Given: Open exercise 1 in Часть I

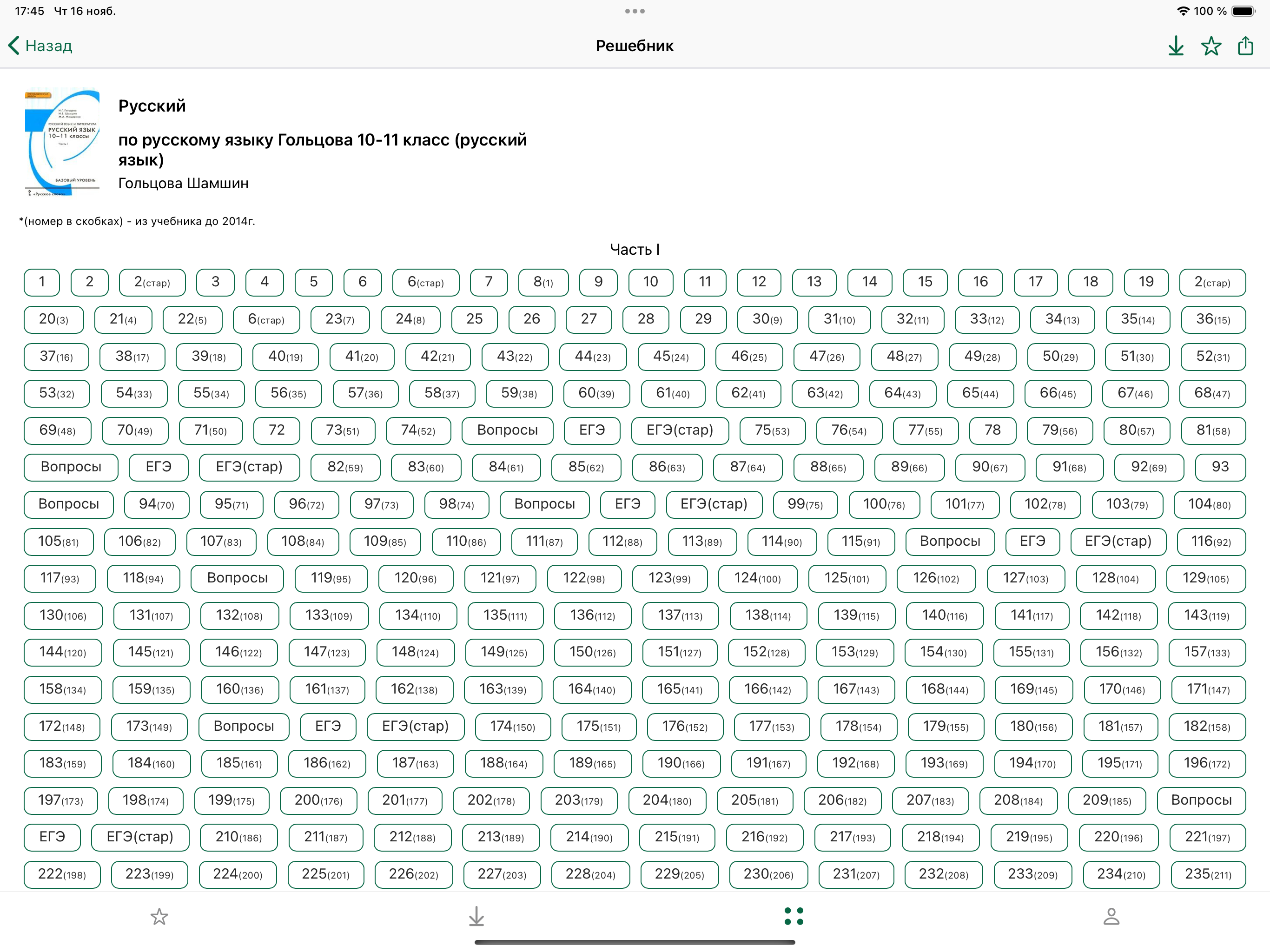Looking at the screenshot, I should pyautogui.click(x=41, y=282).
